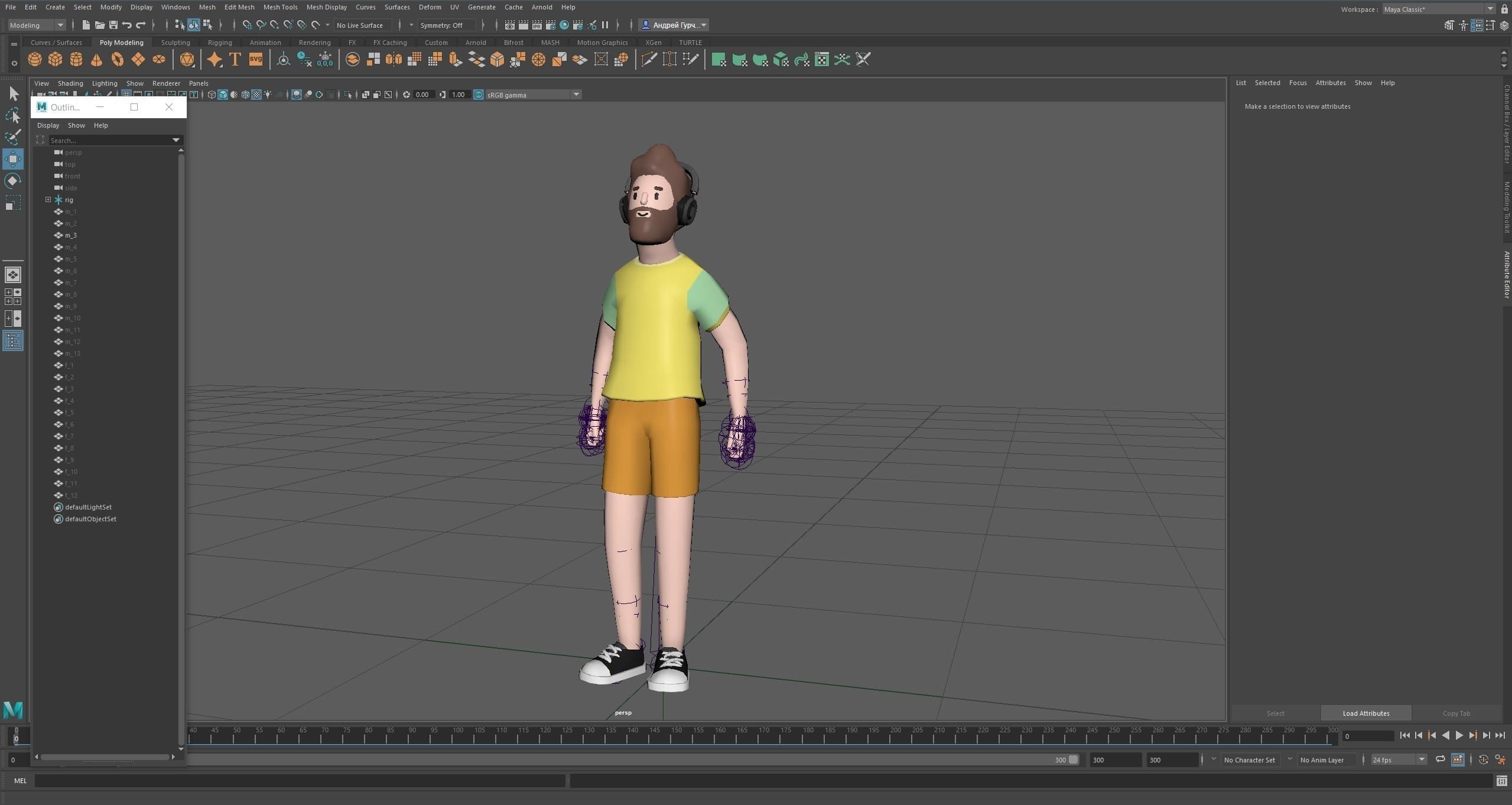The image size is (1512, 805).
Task: Switch to the Sculpting shelf tab
Action: pos(175,43)
